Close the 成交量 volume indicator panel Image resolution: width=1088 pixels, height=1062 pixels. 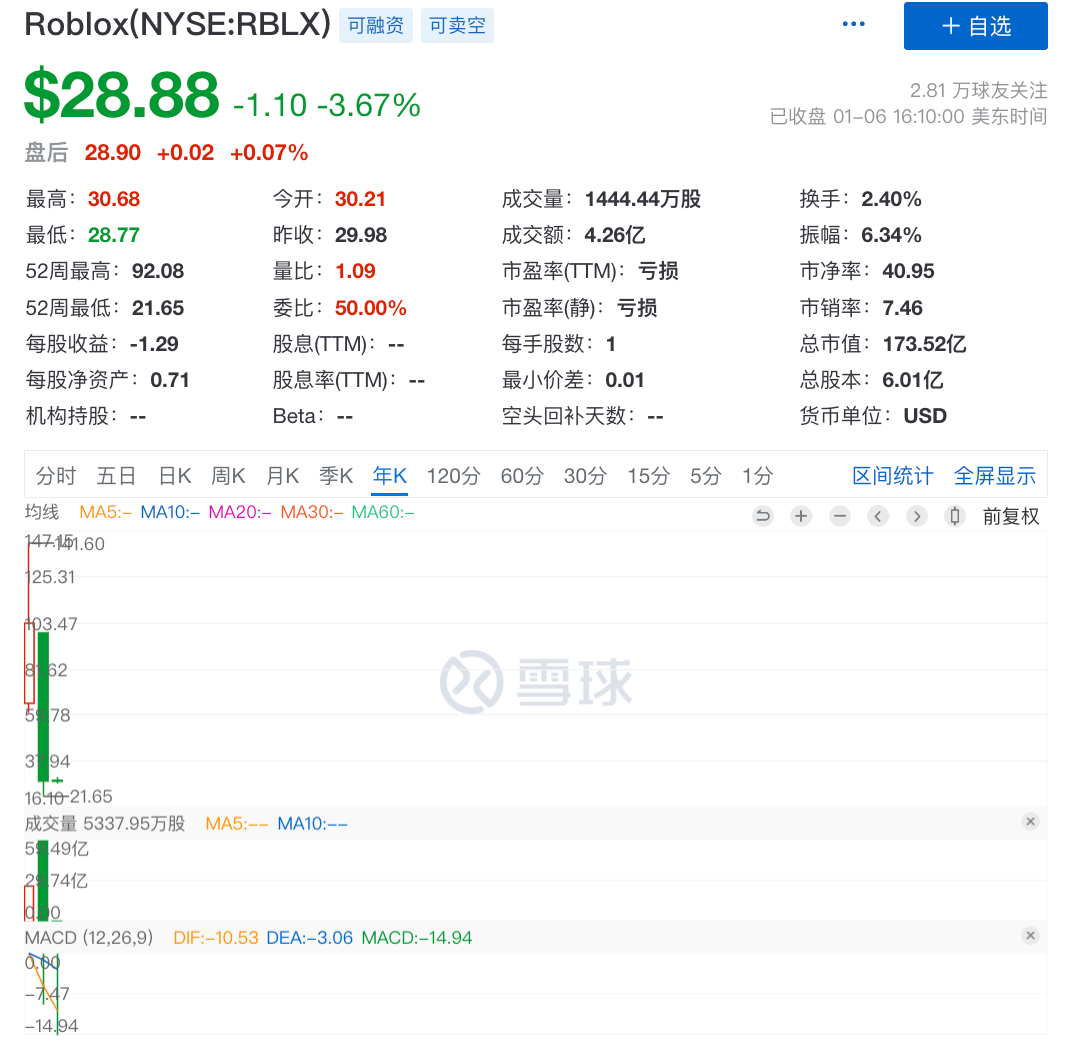(1030, 821)
